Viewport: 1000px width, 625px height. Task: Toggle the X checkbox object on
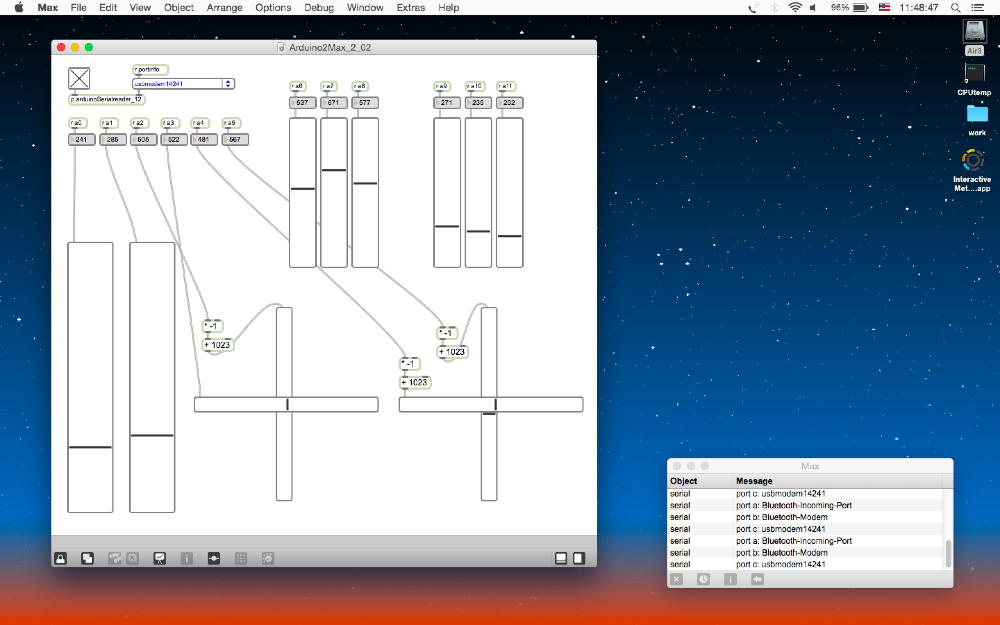(79, 79)
